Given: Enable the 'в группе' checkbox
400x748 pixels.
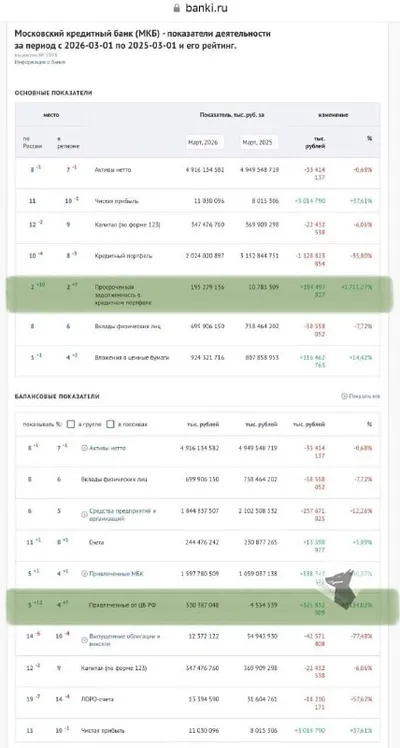Looking at the screenshot, I should tap(71, 424).
